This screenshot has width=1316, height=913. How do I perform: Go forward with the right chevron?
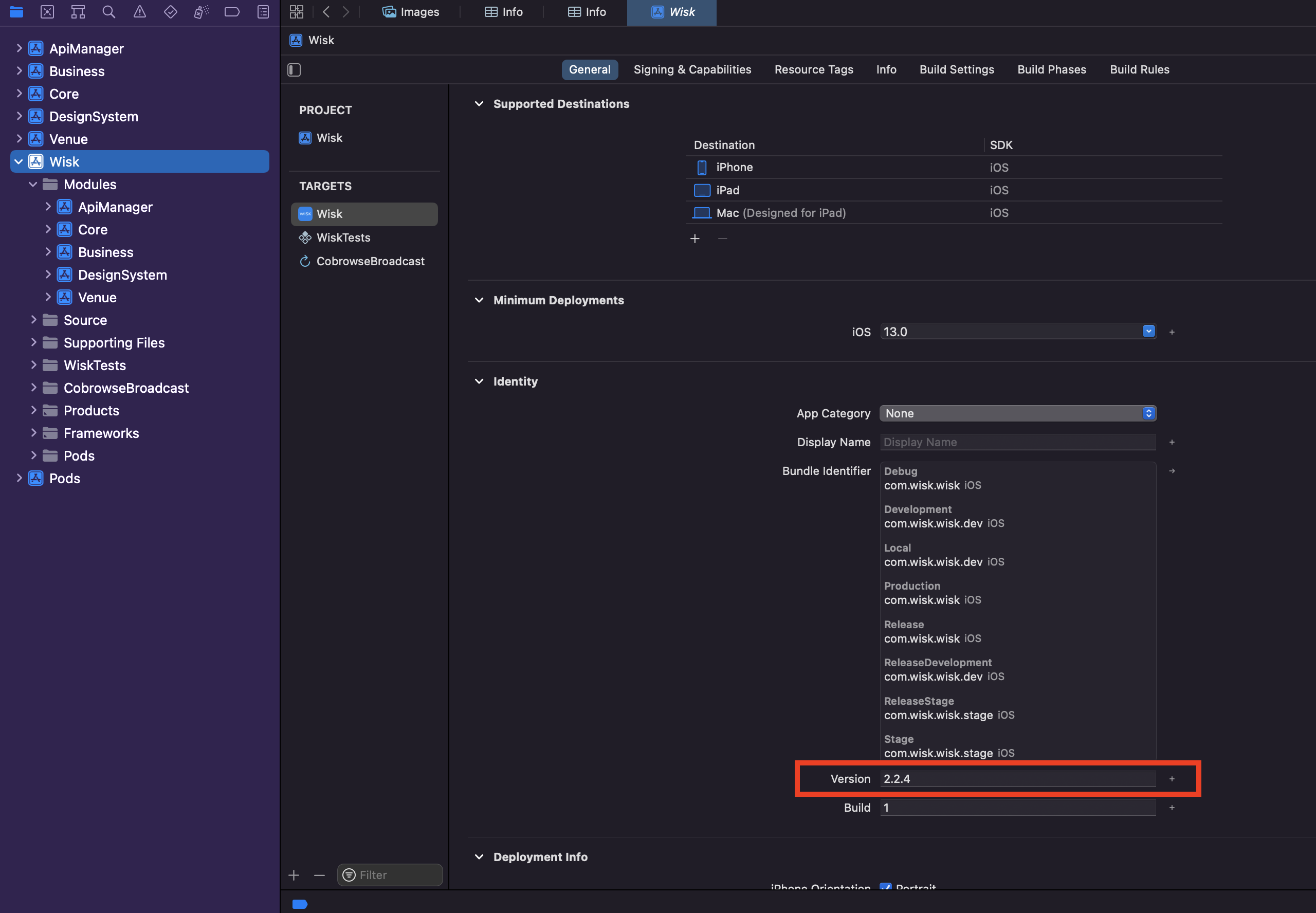(x=345, y=11)
